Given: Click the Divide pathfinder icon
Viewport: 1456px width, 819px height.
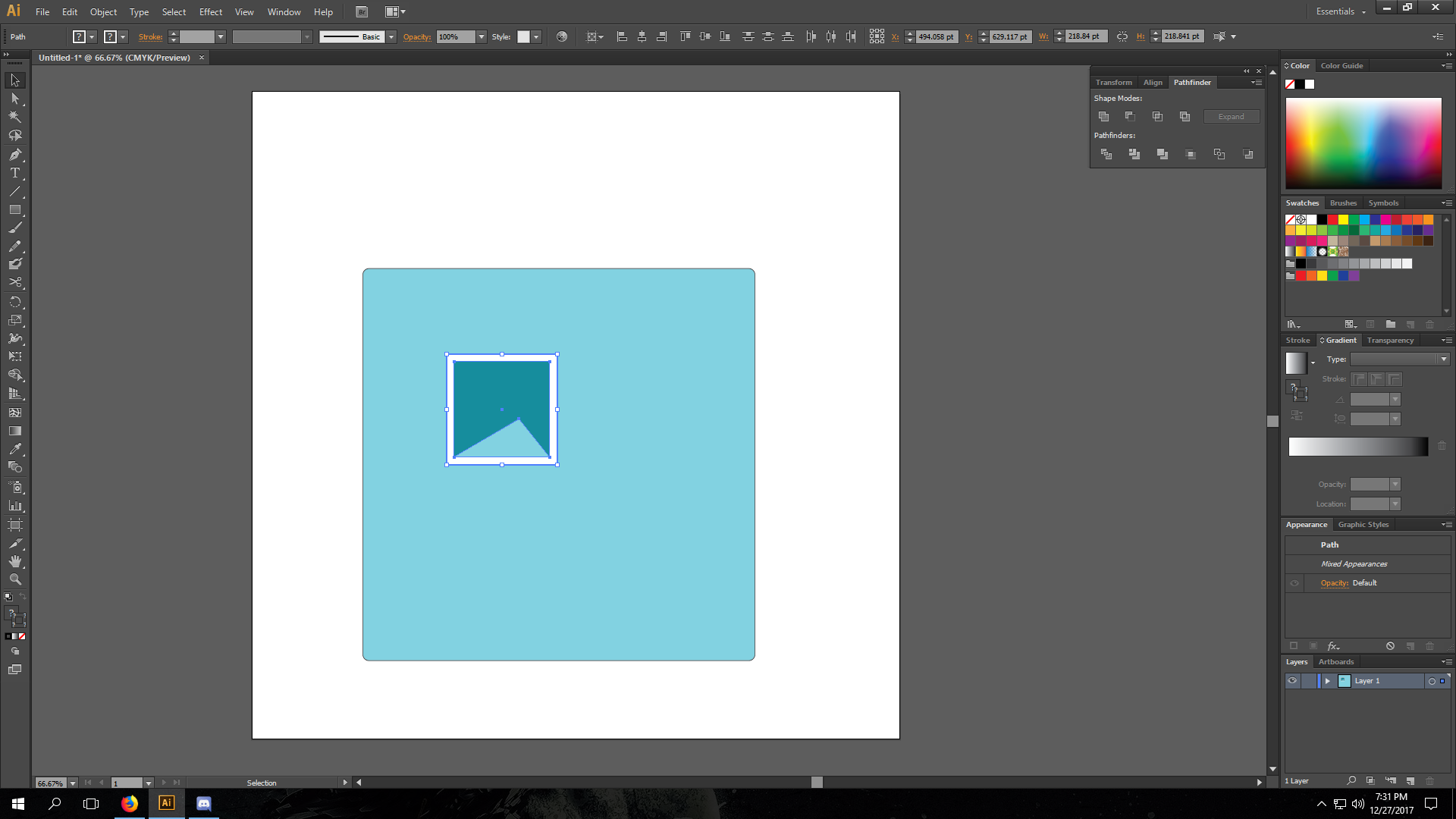Looking at the screenshot, I should tap(1106, 154).
